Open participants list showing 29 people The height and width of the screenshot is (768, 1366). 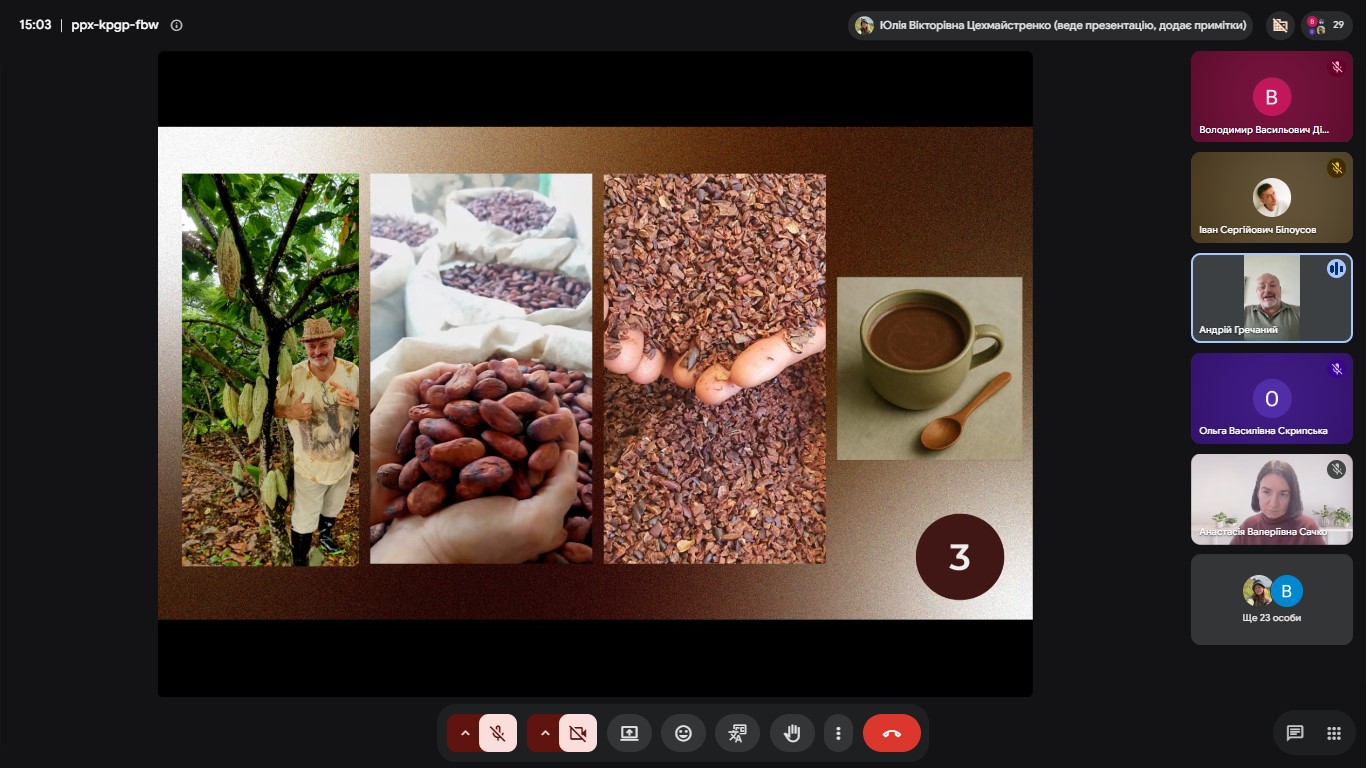1326,25
